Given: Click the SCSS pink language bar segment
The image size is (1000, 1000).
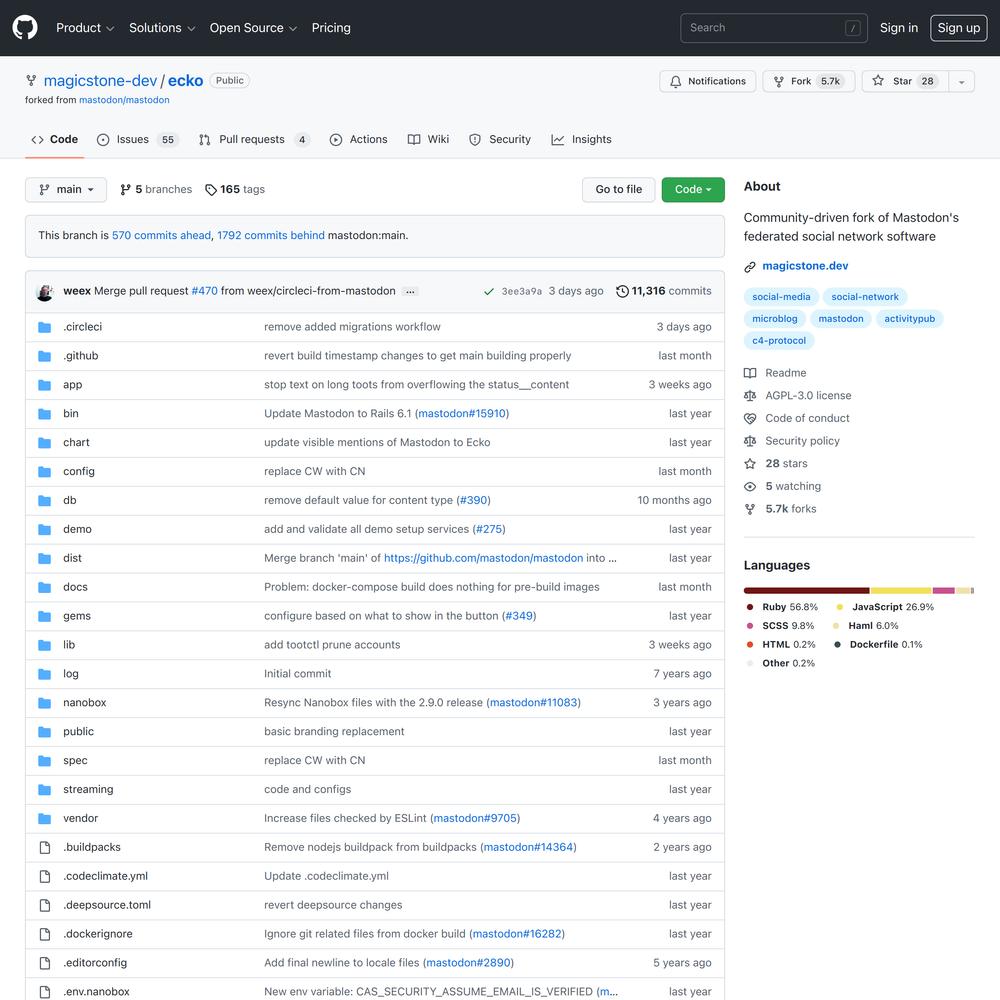Looking at the screenshot, I should tap(943, 591).
